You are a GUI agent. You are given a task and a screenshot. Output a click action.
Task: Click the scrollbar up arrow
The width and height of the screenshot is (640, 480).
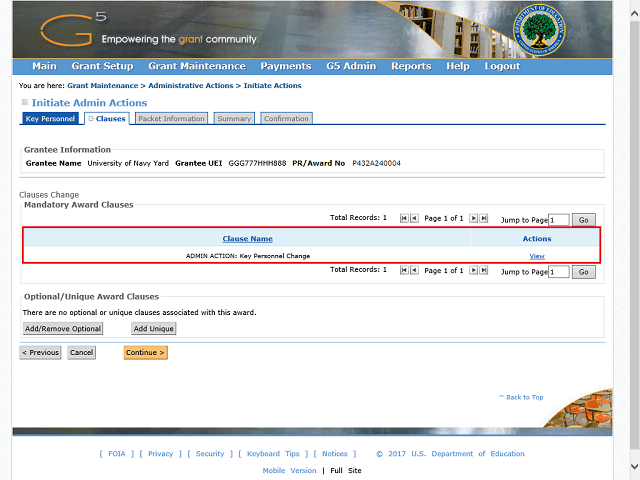[x=634, y=13]
